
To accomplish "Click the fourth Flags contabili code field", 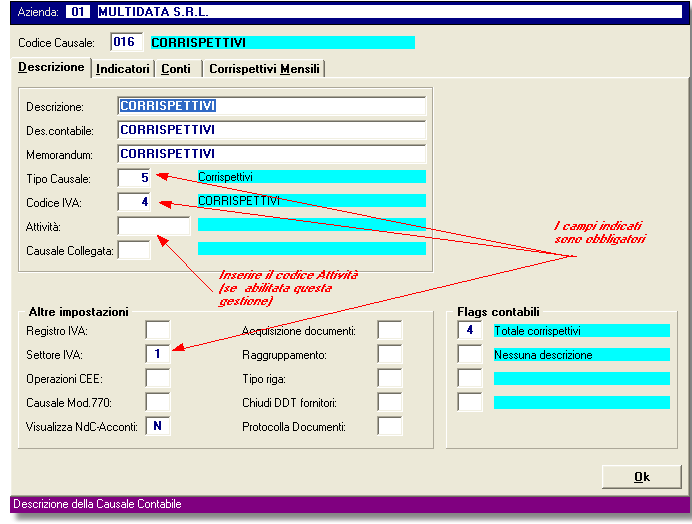I will pos(470,402).
